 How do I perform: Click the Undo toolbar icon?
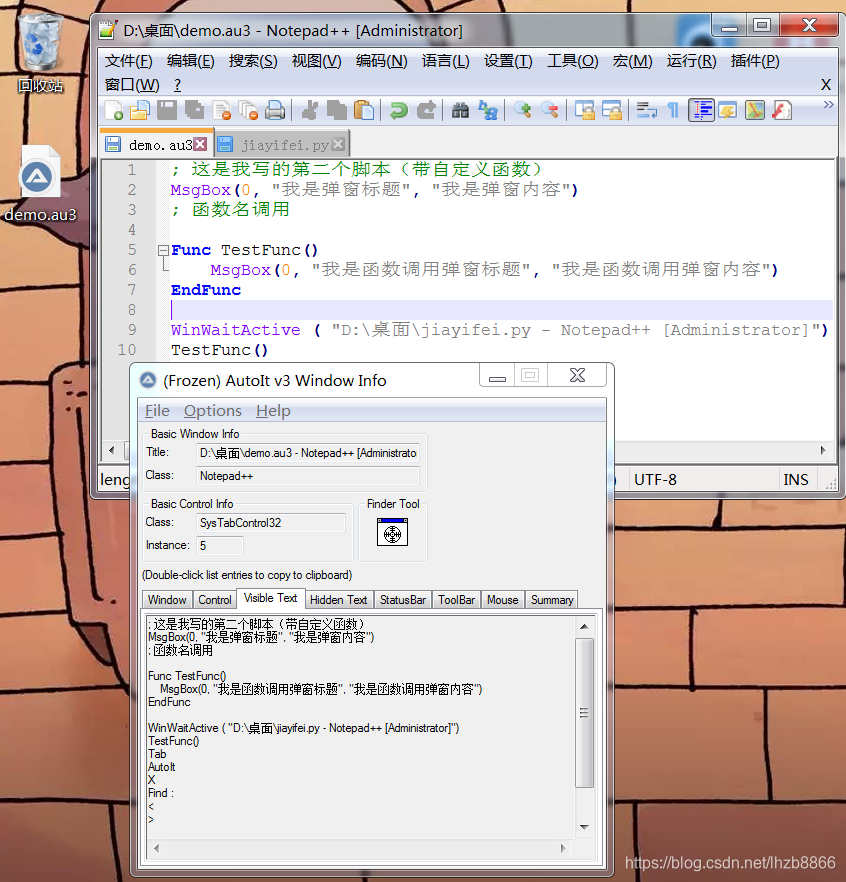click(x=399, y=110)
